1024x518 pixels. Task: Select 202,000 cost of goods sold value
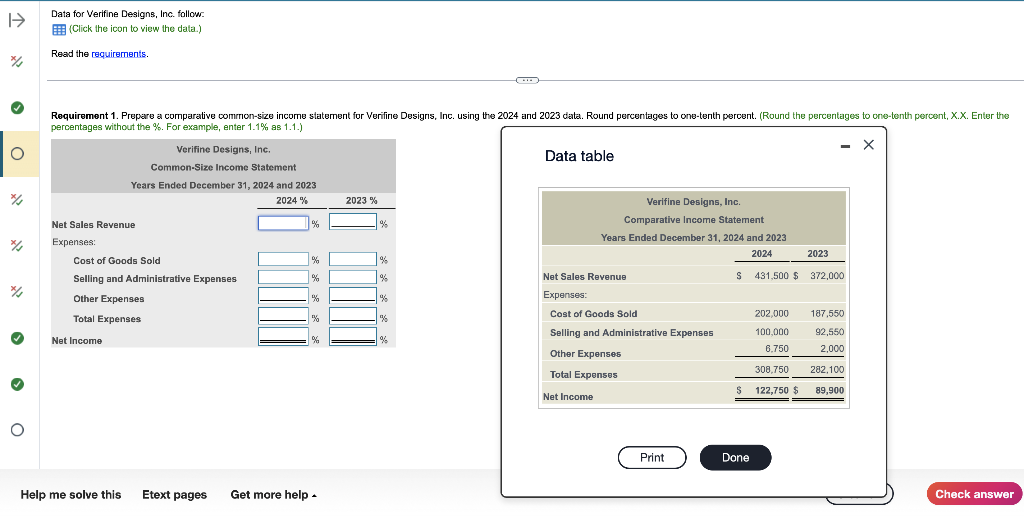click(x=771, y=314)
